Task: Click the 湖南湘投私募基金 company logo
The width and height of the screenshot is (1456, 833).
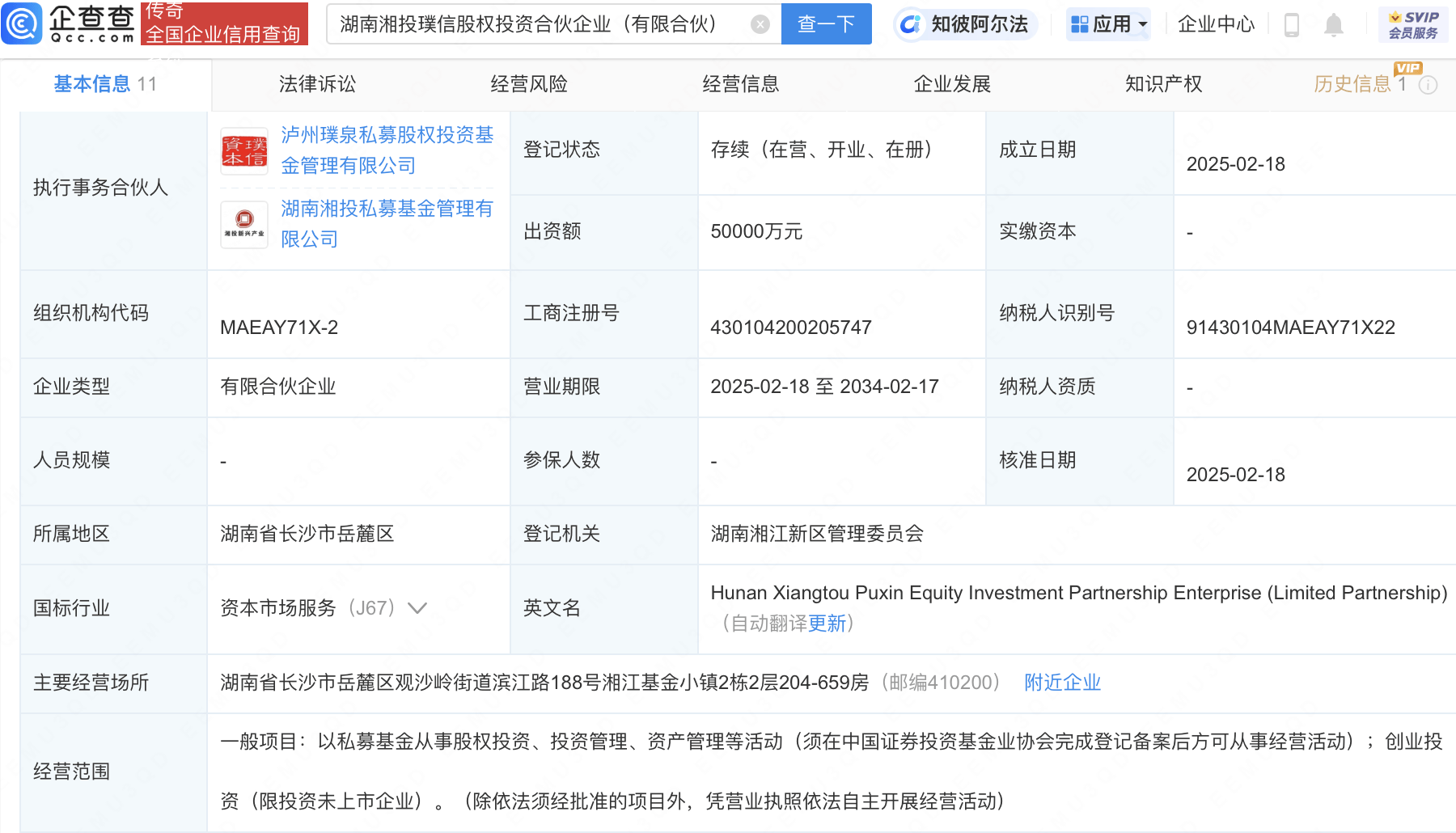Action: (244, 224)
